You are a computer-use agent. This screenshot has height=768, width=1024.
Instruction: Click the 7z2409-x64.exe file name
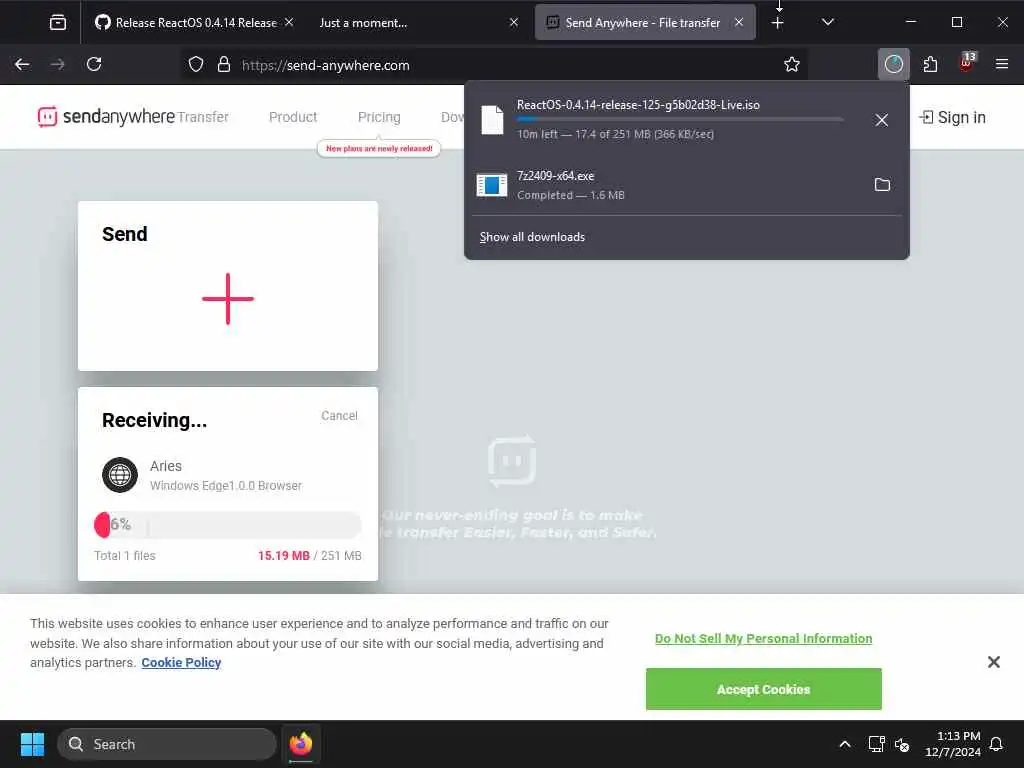(x=556, y=176)
